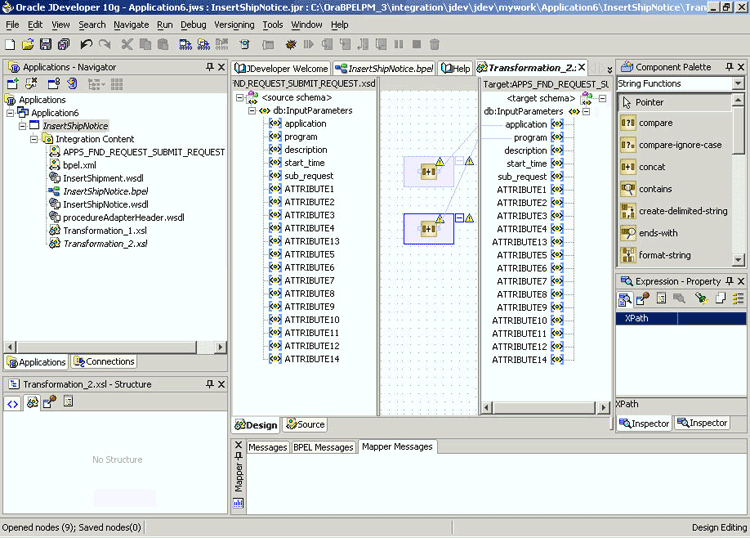Click the lower concat function node on canvas
Viewport: 750px width, 538px height.
429,229
